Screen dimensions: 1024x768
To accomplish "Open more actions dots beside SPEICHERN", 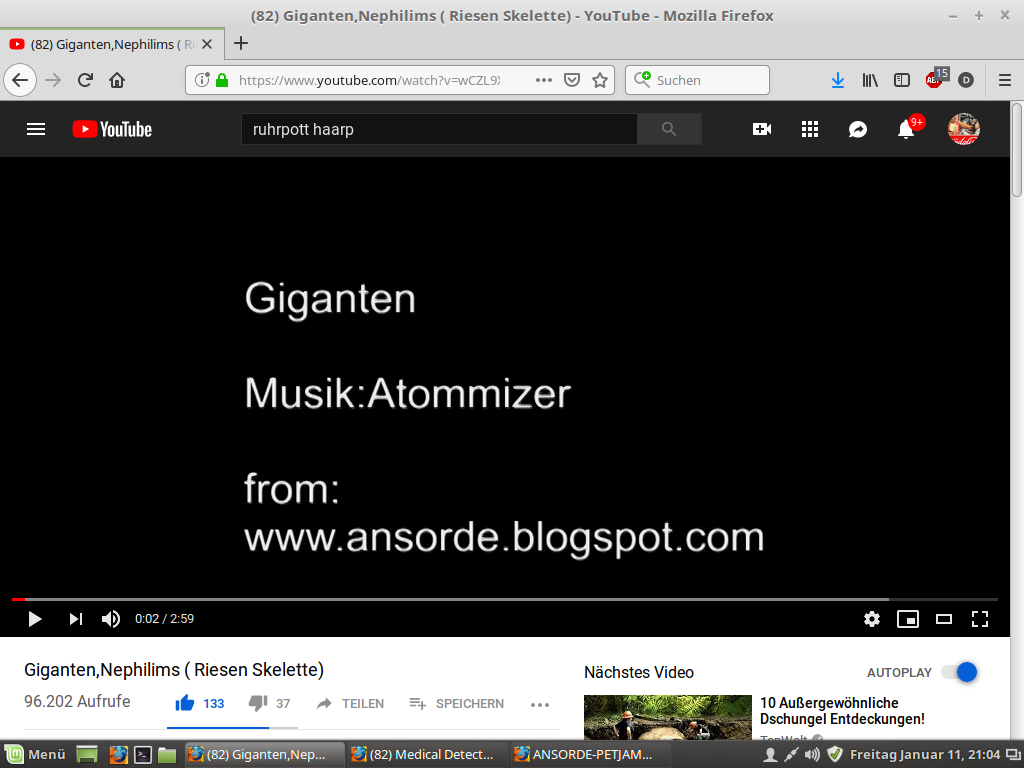I will (540, 705).
